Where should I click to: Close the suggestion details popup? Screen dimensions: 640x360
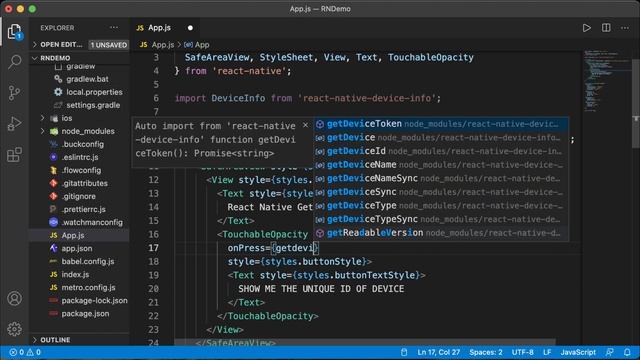click(305, 125)
